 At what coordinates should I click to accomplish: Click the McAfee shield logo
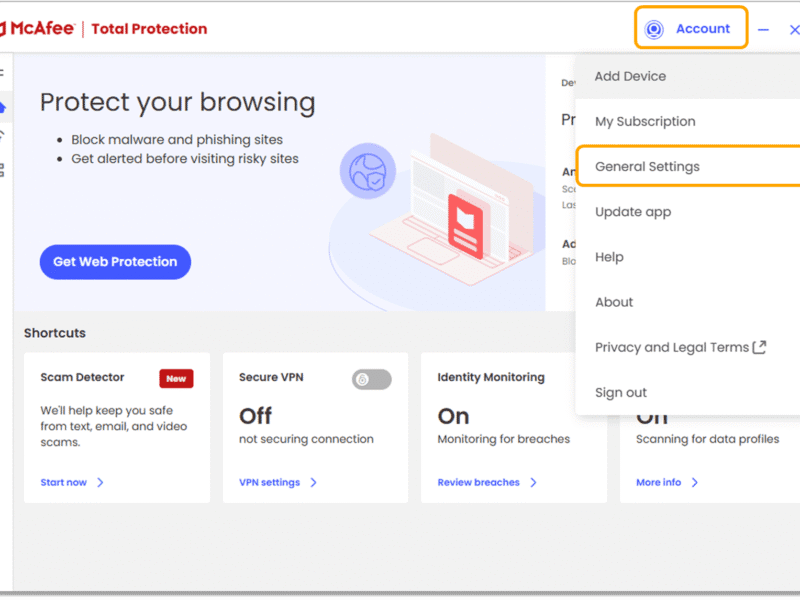(x=5, y=28)
